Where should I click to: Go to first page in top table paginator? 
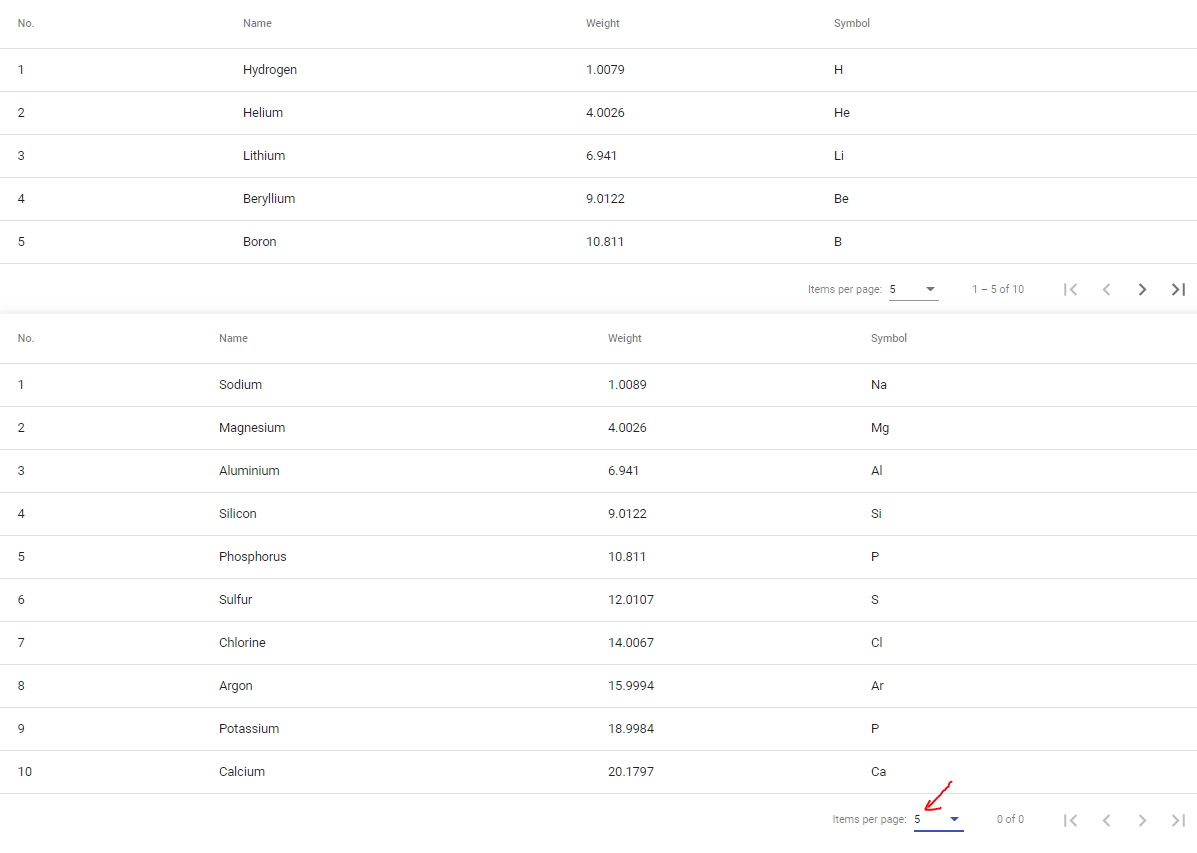click(1070, 289)
